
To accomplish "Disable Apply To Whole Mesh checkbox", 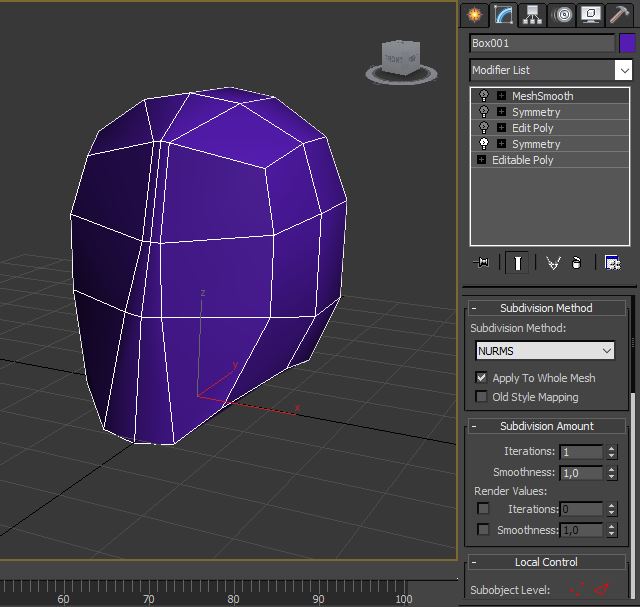I will (482, 378).
